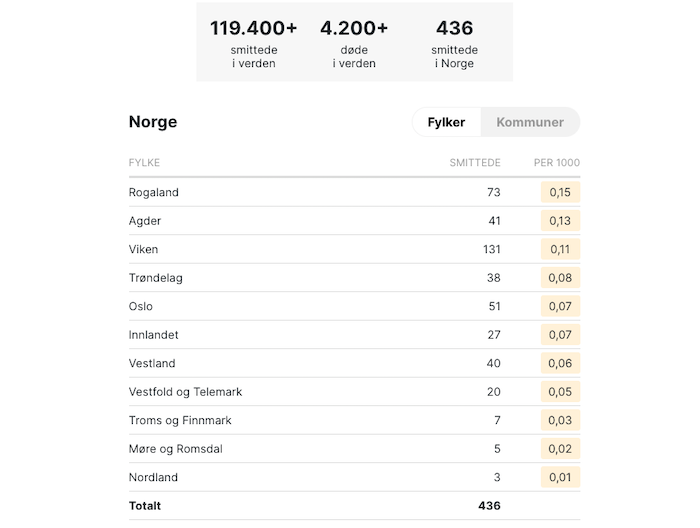Open the Viken county row

click(354, 249)
